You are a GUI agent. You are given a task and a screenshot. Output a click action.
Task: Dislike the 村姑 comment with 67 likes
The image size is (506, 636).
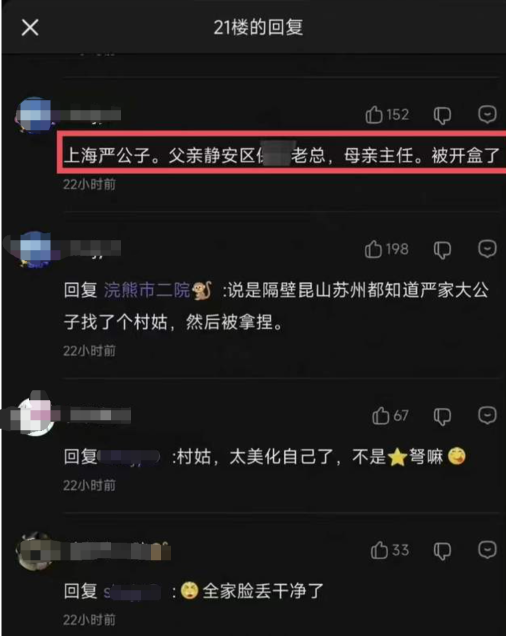[442, 417]
